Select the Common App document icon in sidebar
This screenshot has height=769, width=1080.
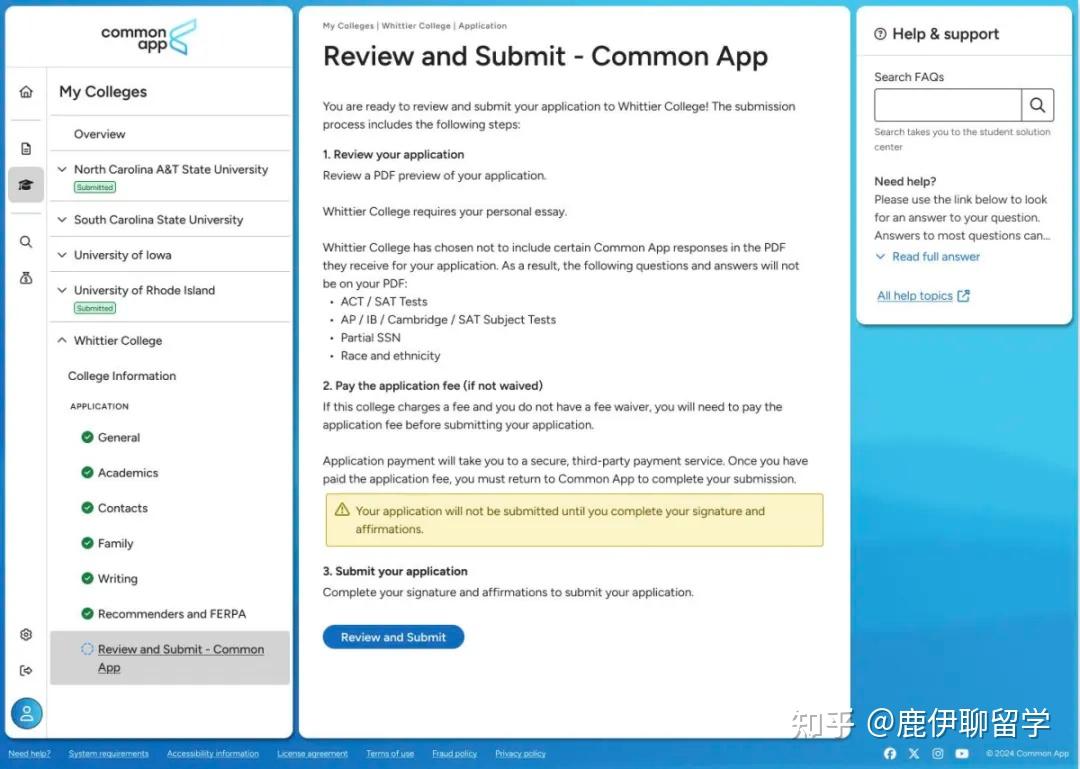point(26,148)
